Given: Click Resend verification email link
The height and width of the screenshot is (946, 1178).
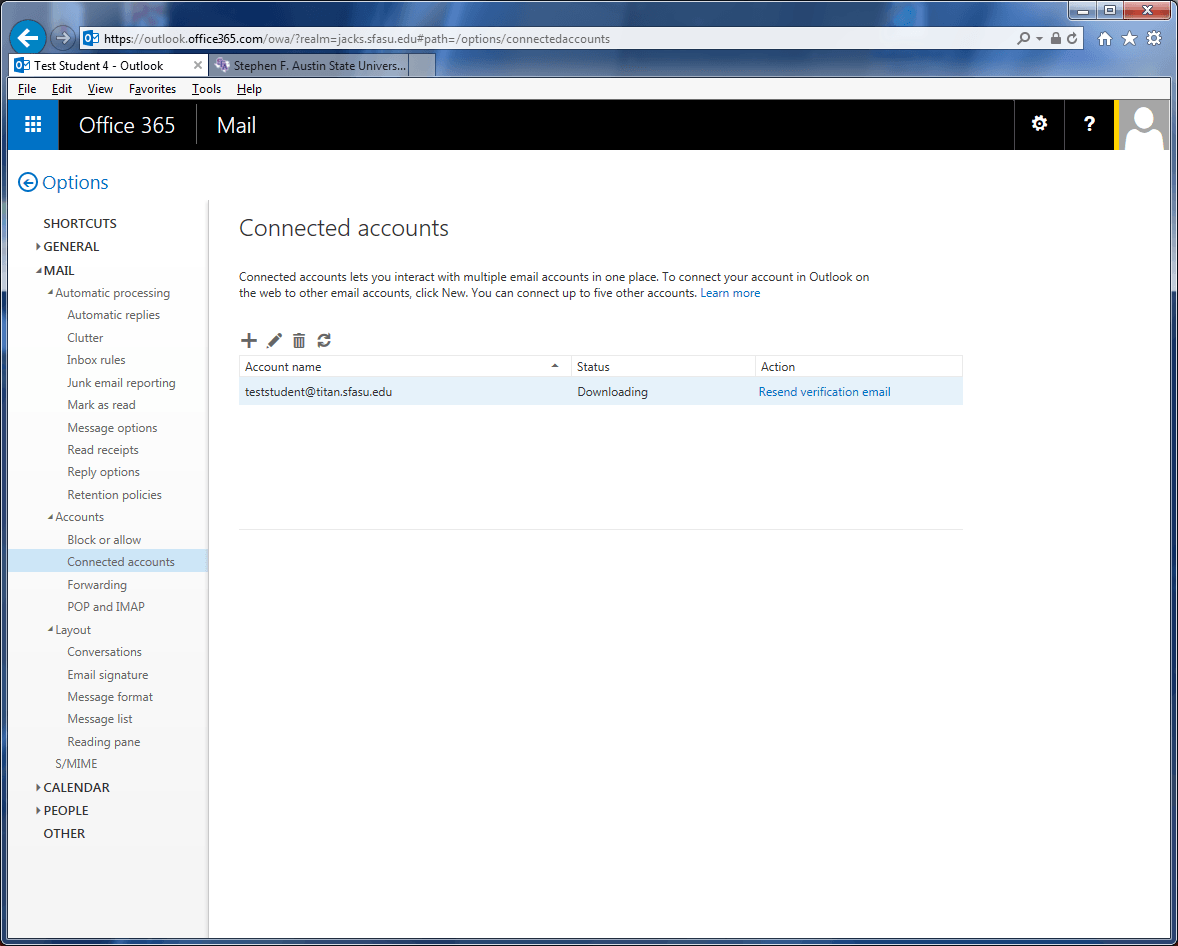Looking at the screenshot, I should click(824, 392).
